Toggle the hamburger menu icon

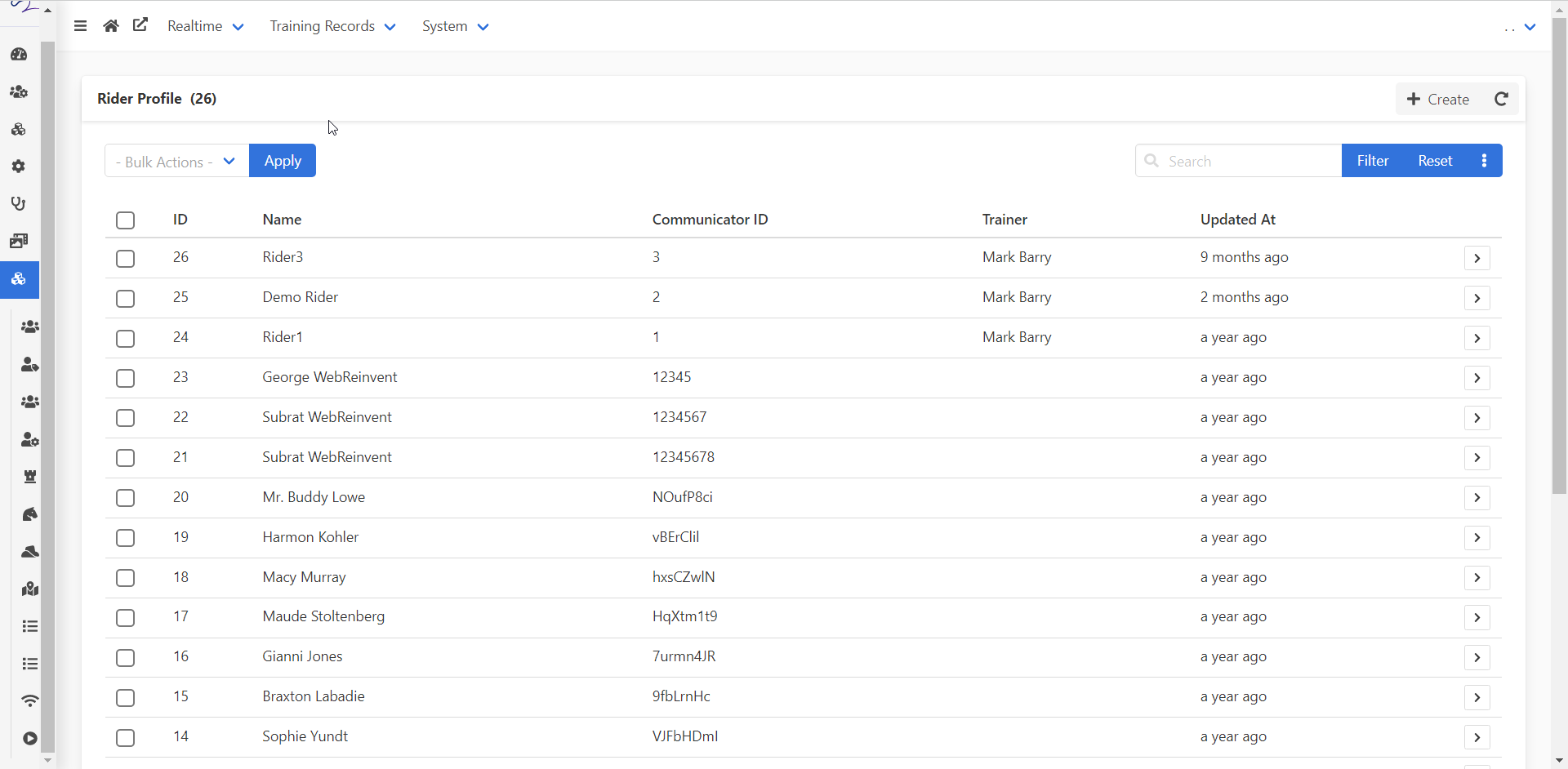coord(79,25)
